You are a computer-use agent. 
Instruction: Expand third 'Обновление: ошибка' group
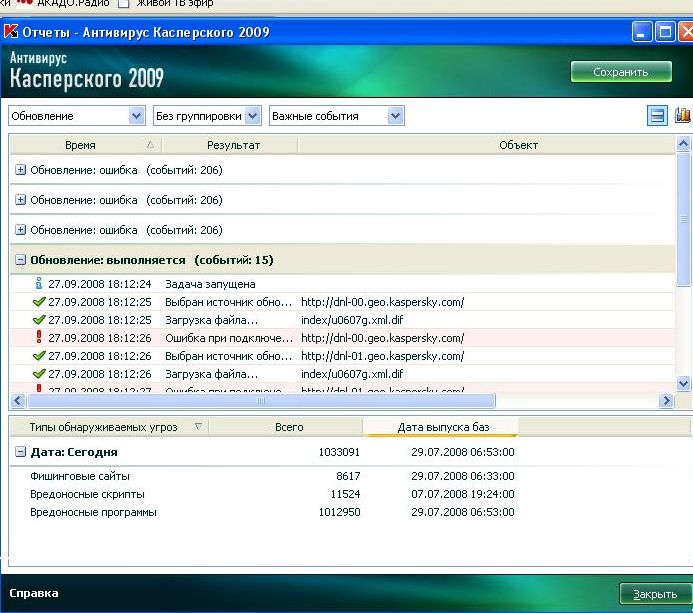coord(20,230)
